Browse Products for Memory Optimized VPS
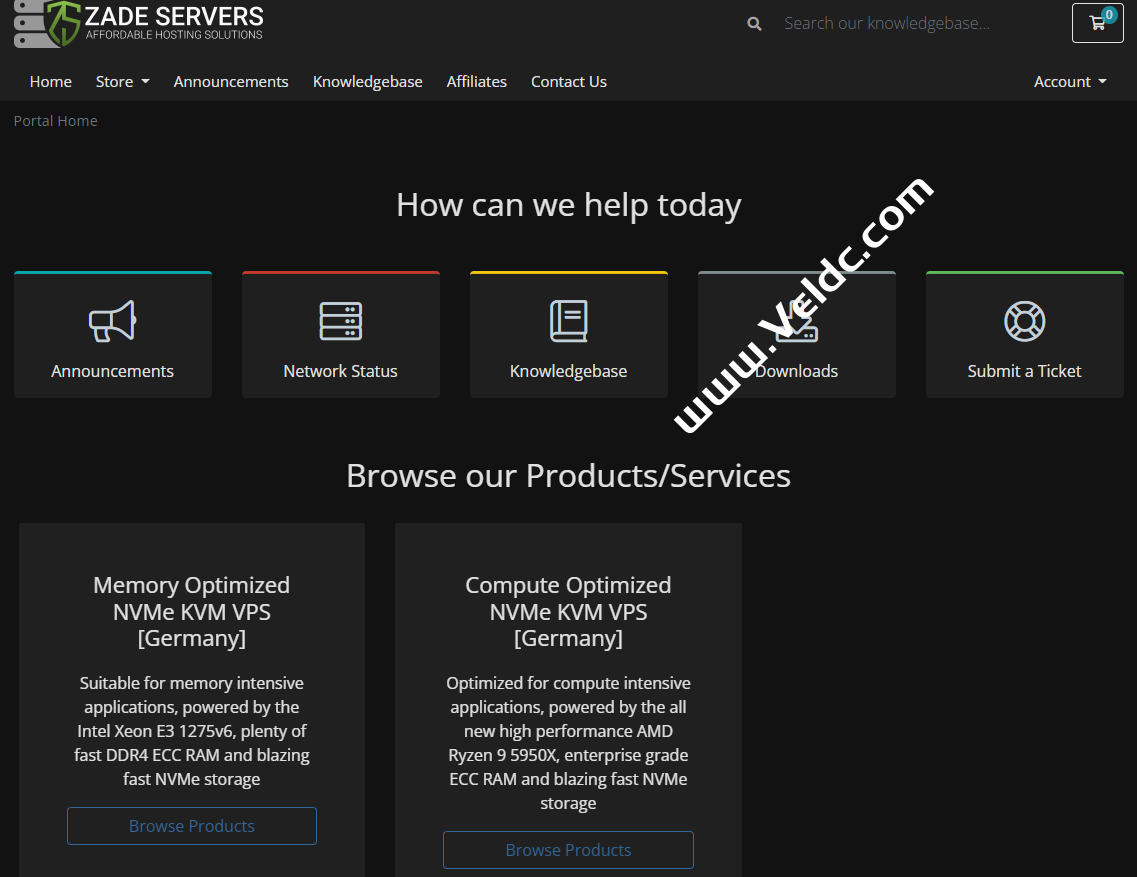Screen dimensions: 1137x877 [192, 826]
